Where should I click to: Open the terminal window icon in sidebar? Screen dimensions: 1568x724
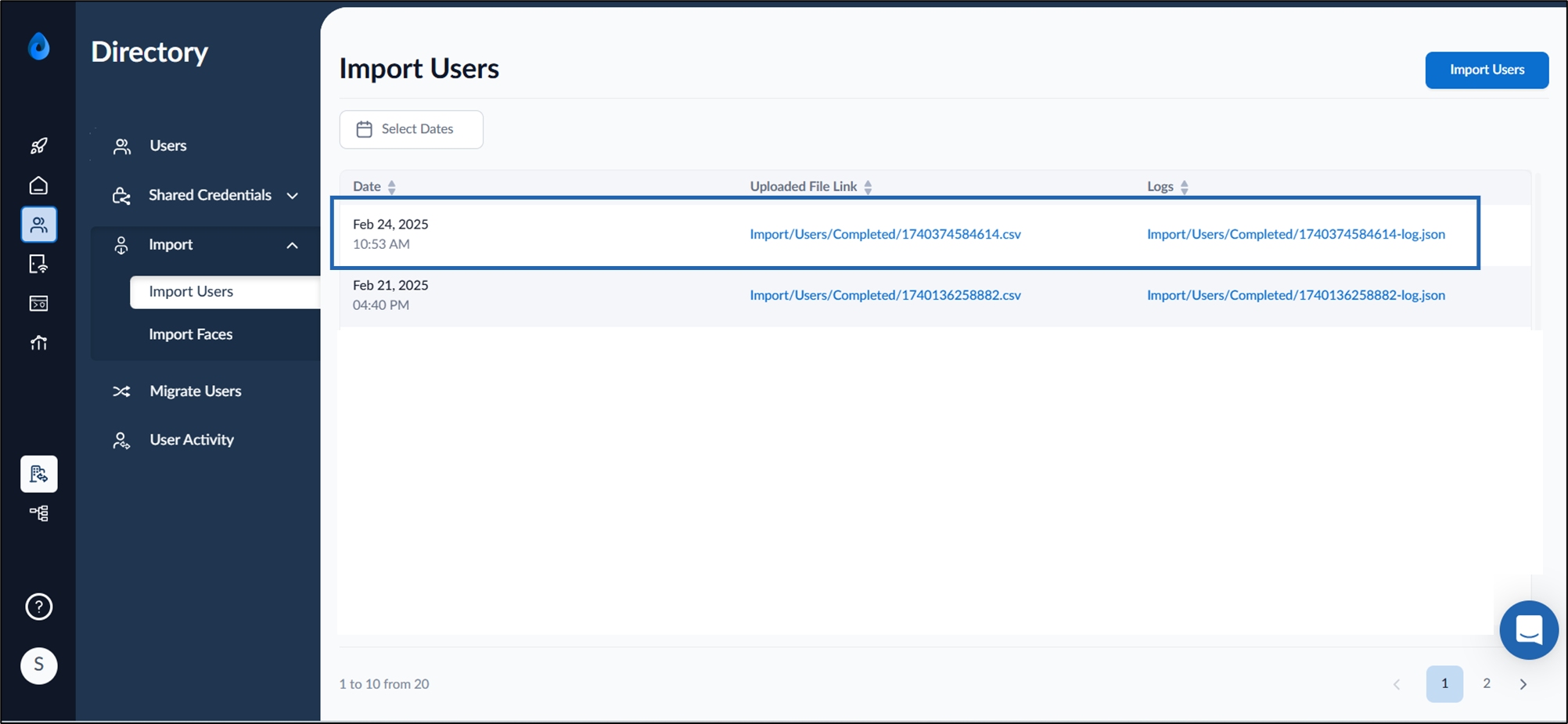(x=38, y=304)
